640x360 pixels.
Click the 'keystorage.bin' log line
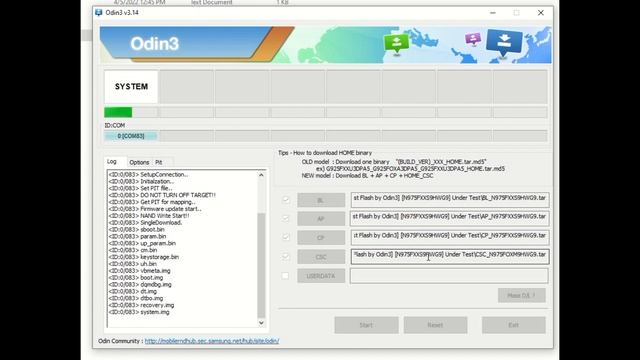coord(144,257)
